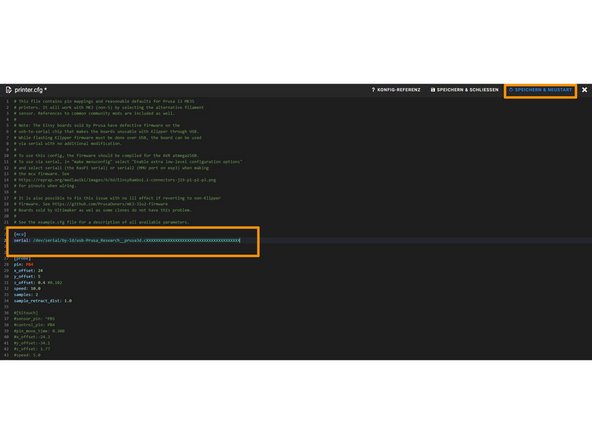The height and width of the screenshot is (444, 592).
Task: Click the speed: 10.0 line
Action: pyautogui.click(x=27, y=288)
